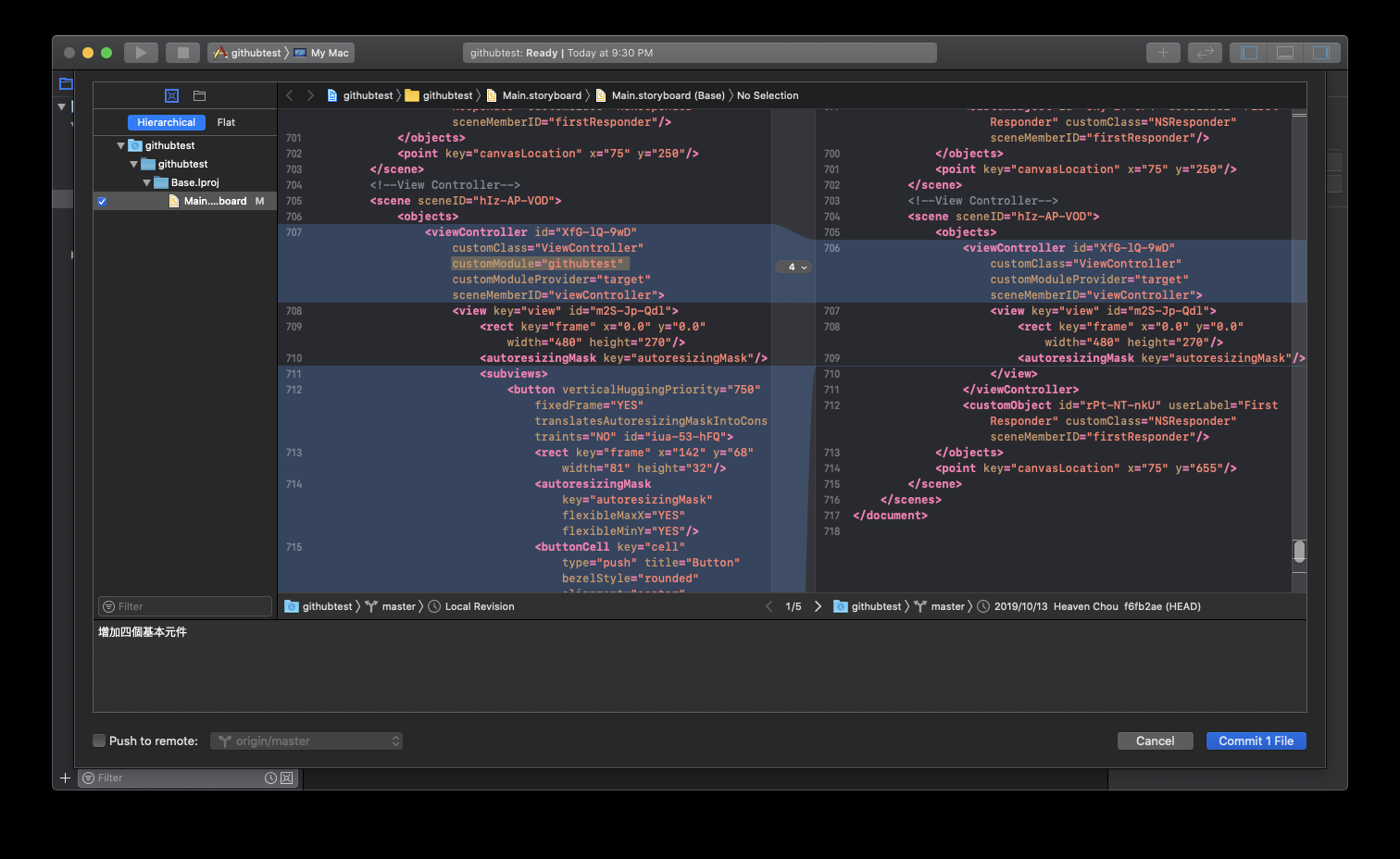This screenshot has width=1400, height=859.
Task: Toggle the Navigator panel visibility
Action: 1249,53
